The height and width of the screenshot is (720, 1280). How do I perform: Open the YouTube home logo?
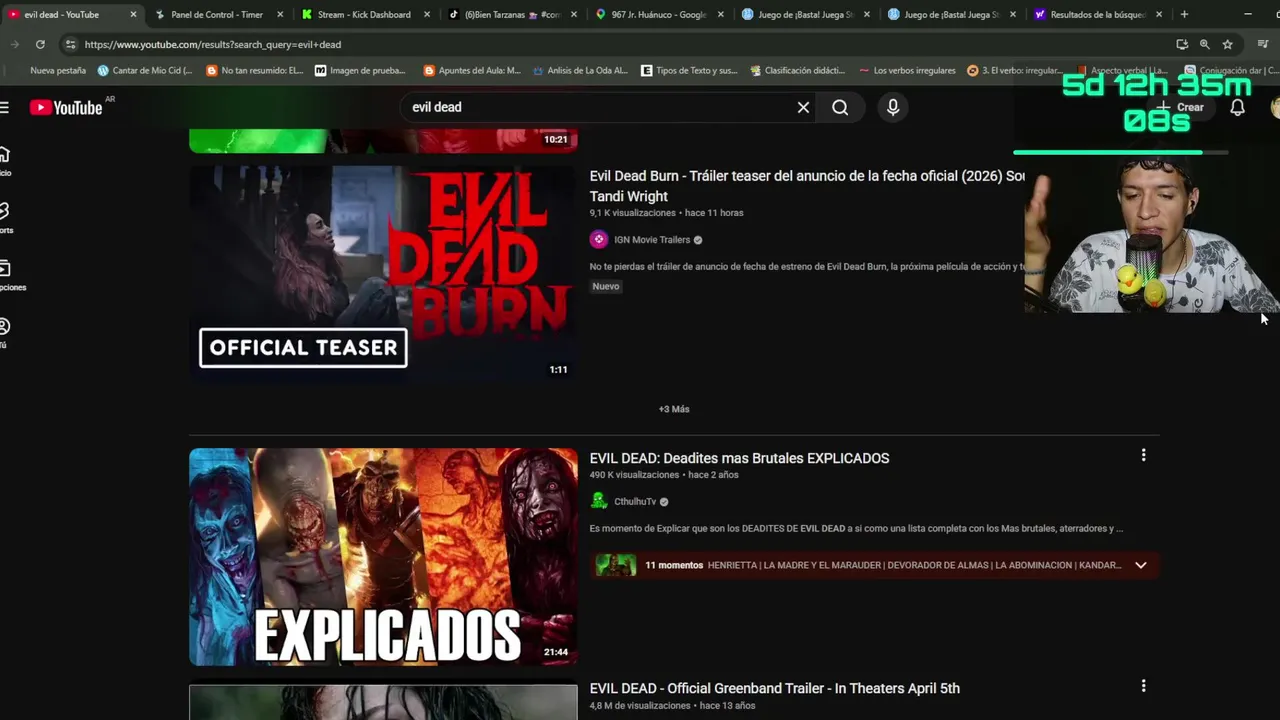click(66, 107)
